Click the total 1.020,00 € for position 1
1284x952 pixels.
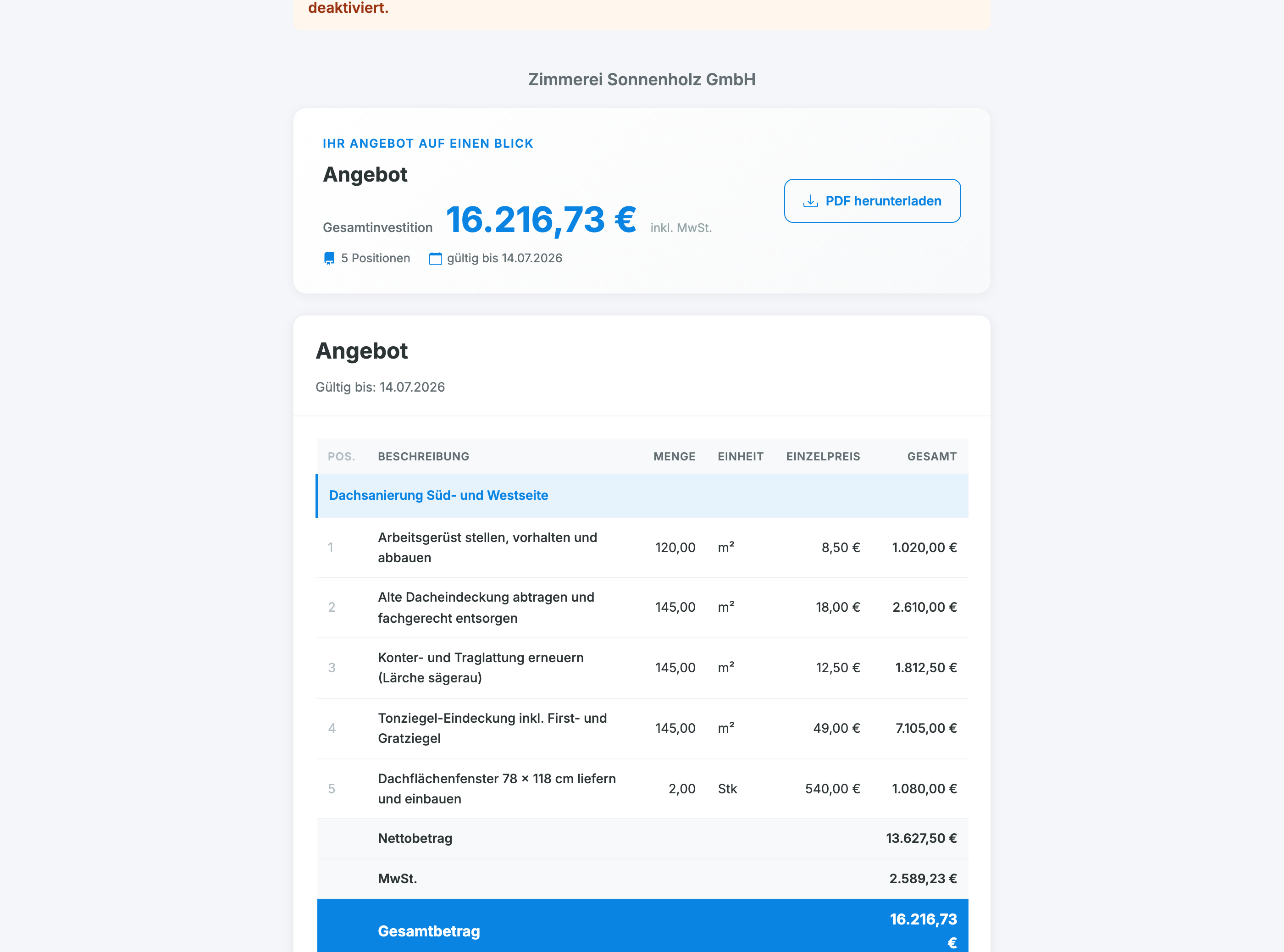coord(924,548)
